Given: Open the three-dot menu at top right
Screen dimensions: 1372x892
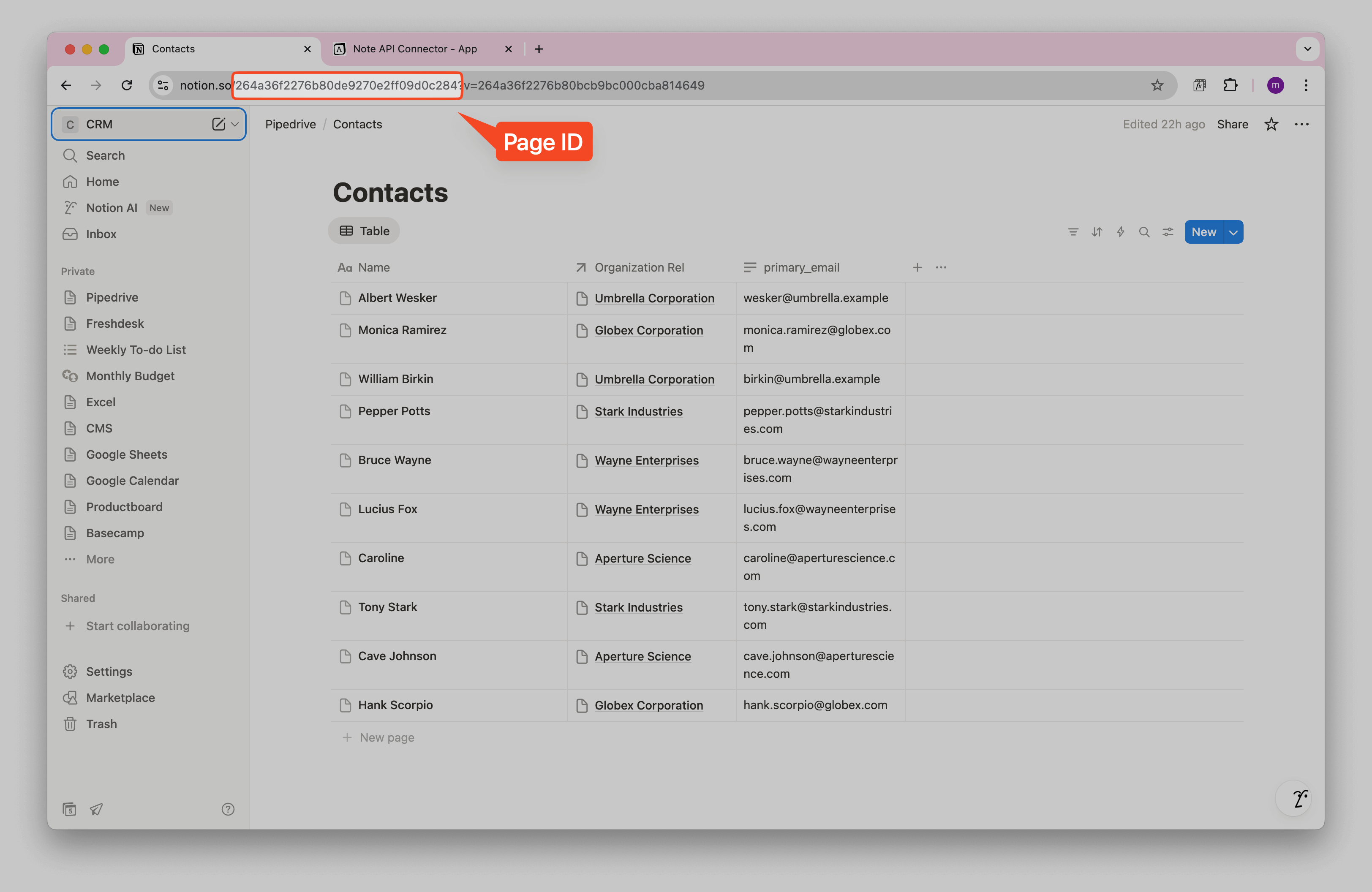Looking at the screenshot, I should 1302,124.
